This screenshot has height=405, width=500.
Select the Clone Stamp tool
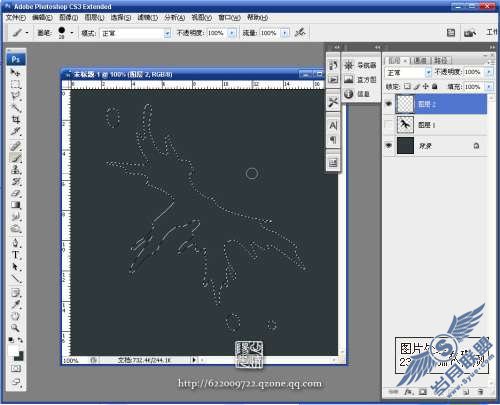(15, 169)
